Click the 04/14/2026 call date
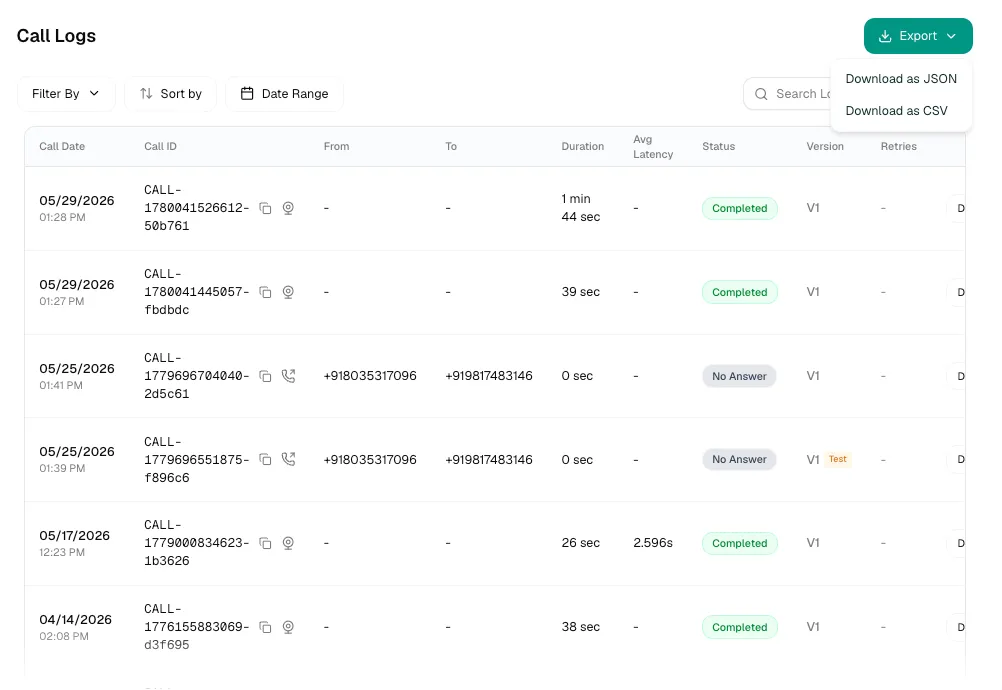Viewport: 1002px width, 690px height. [x=75, y=620]
